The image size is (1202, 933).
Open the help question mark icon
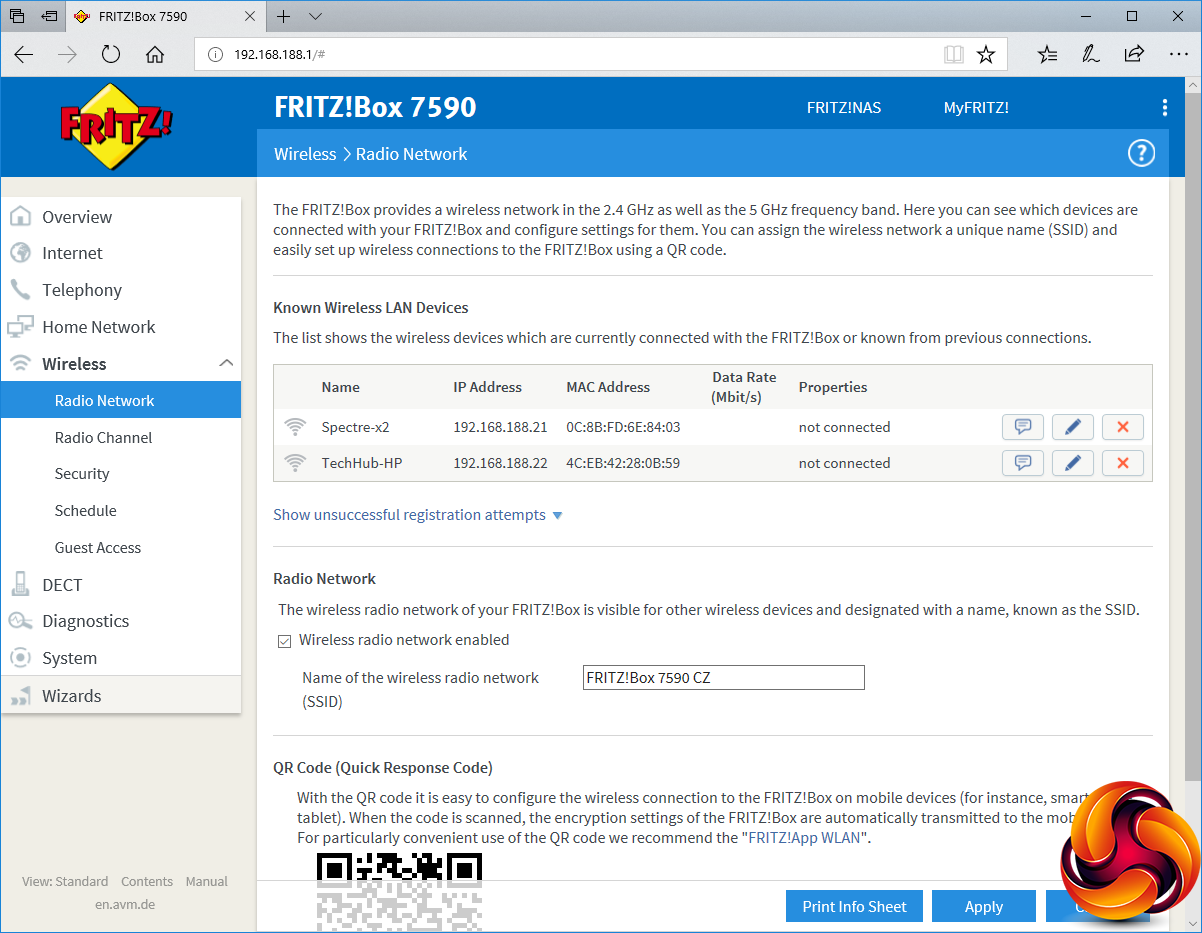1141,153
